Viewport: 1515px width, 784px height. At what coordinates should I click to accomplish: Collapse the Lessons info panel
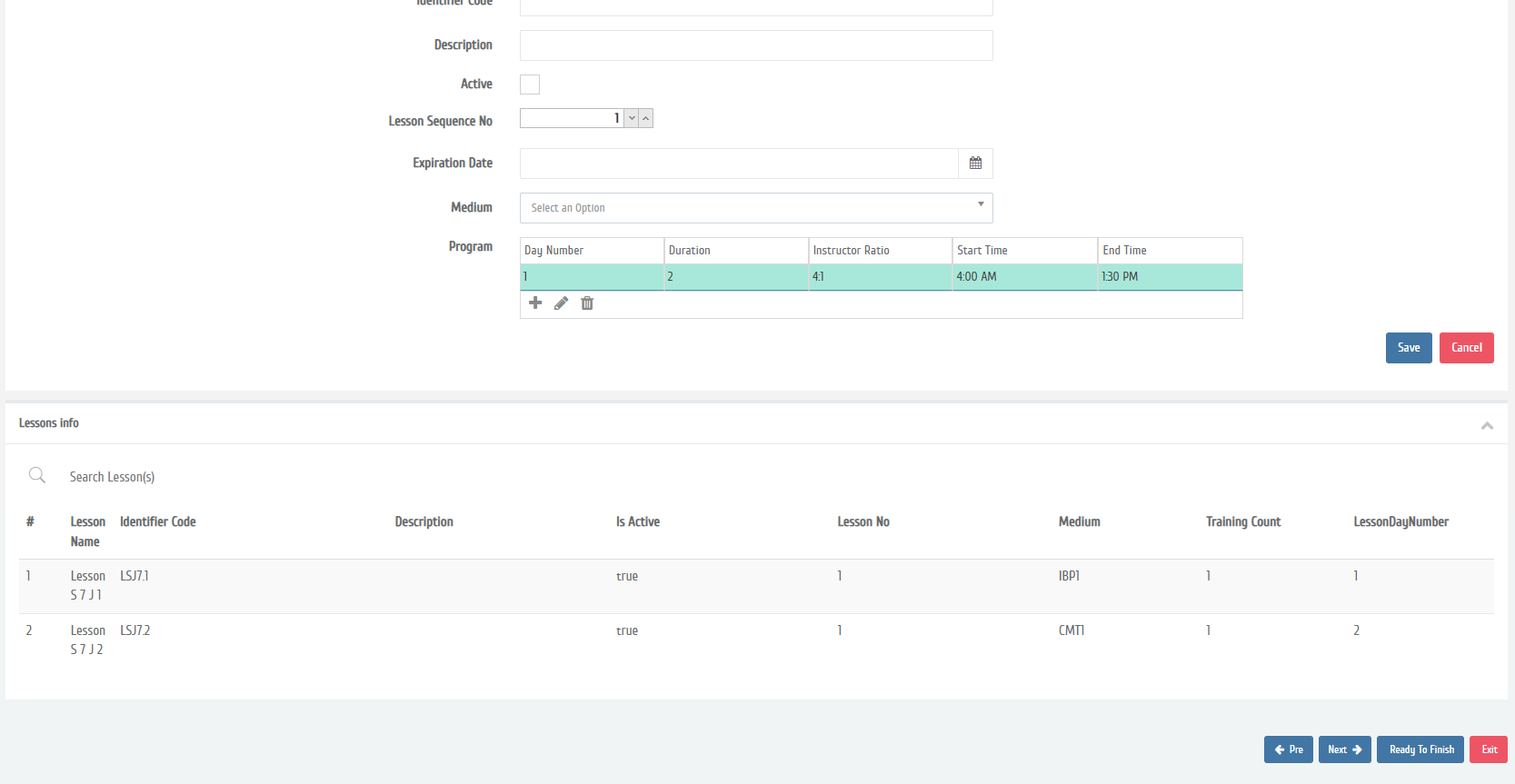[1487, 425]
